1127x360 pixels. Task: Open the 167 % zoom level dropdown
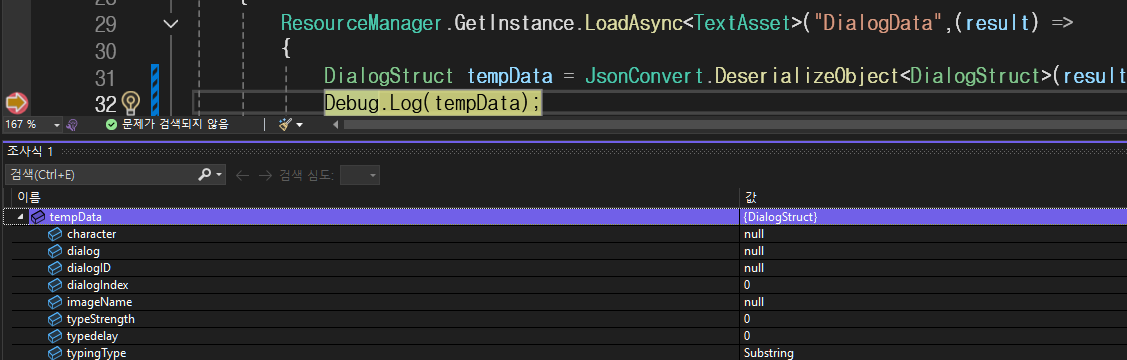click(x=57, y=125)
